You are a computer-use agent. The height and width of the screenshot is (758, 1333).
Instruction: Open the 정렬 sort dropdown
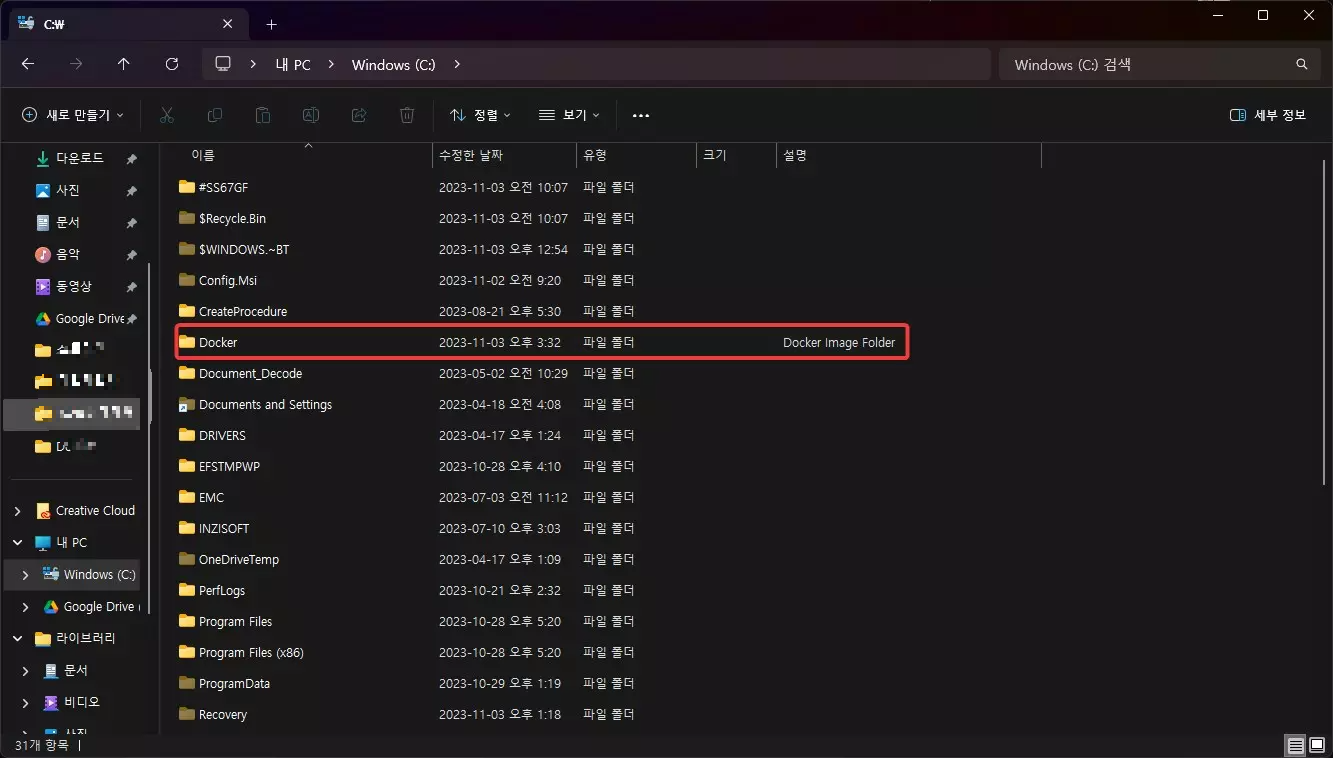pos(480,115)
